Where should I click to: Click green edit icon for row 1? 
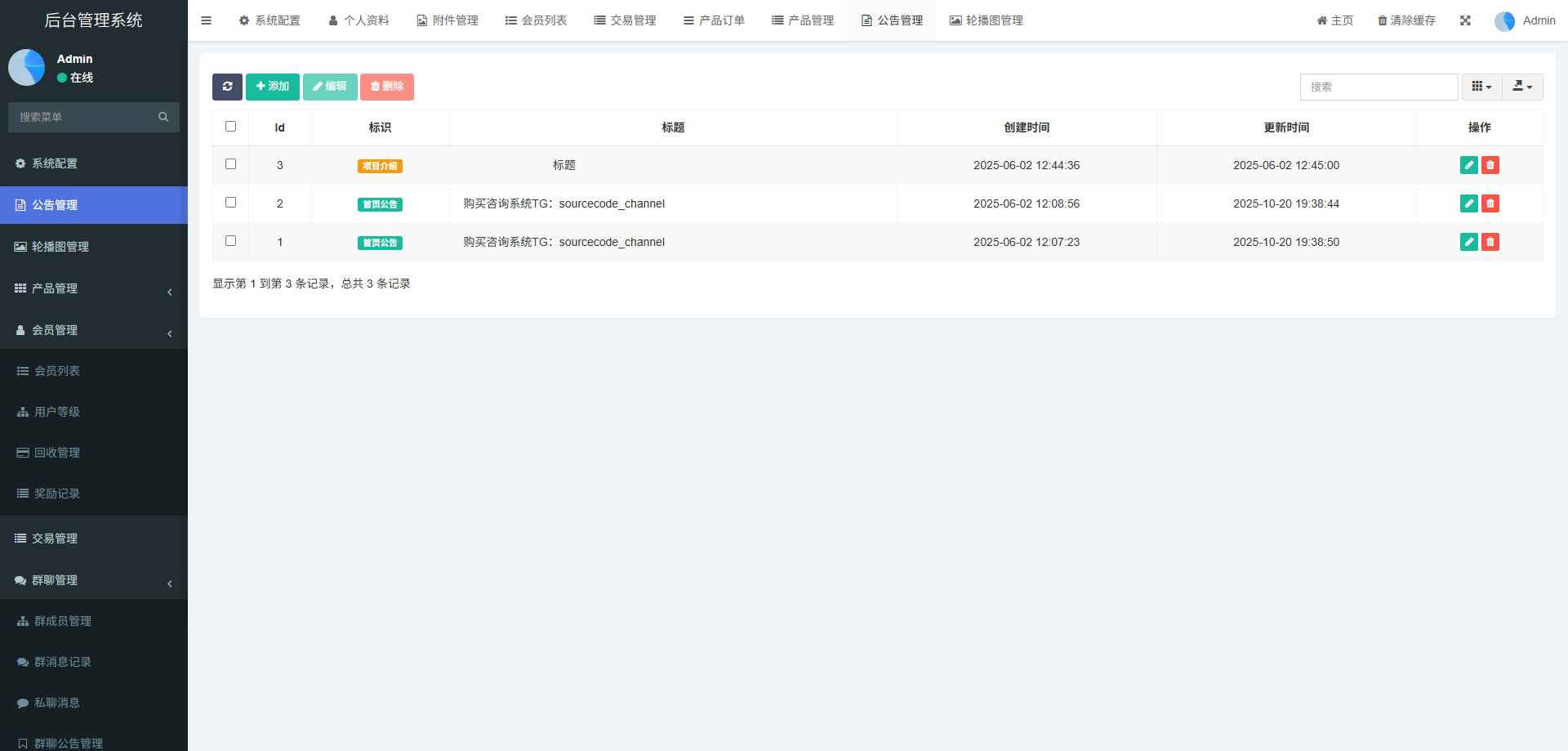point(1468,242)
